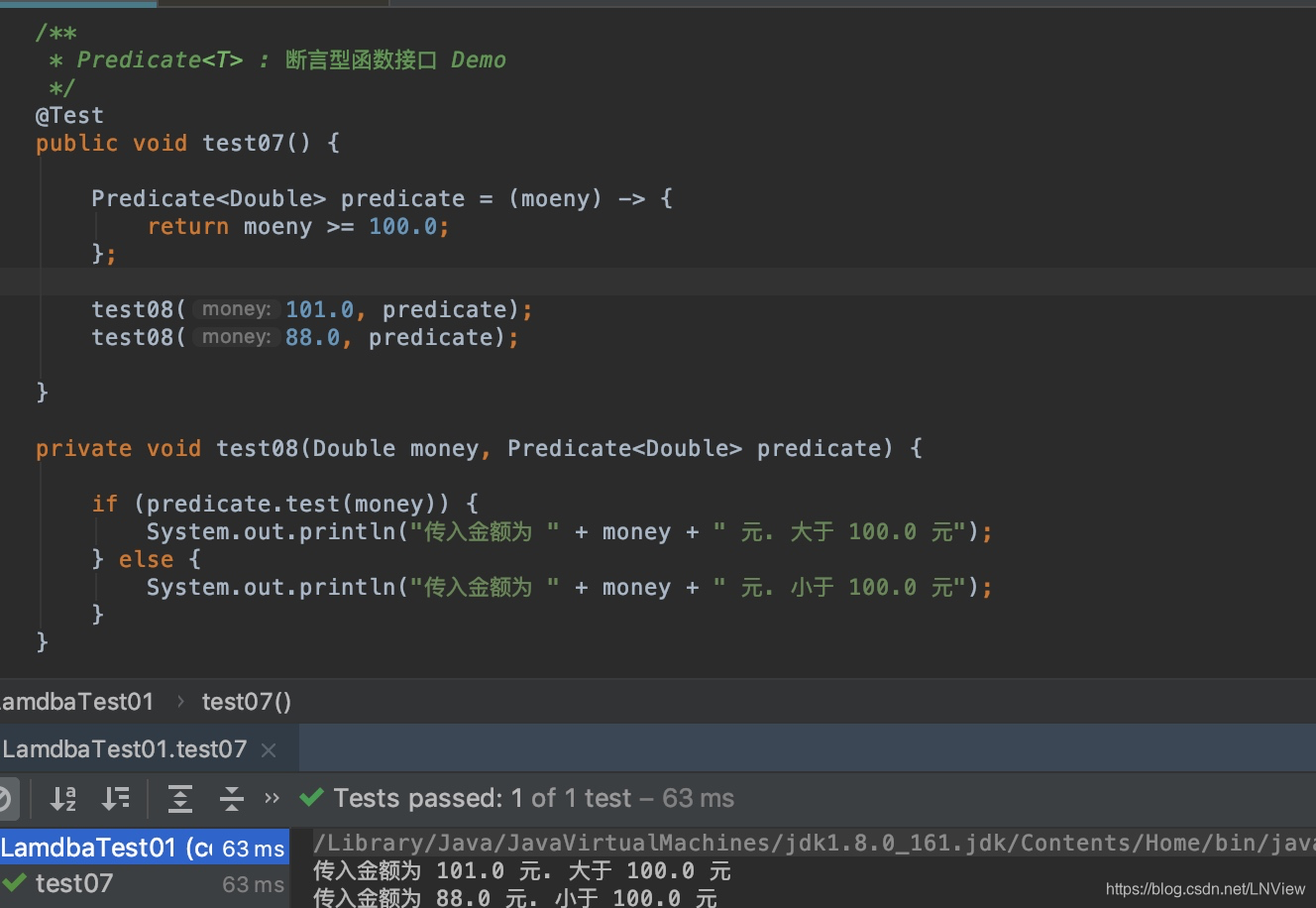This screenshot has height=908, width=1316.
Task: Click console output line with 101.0
Action: pyautogui.click(x=522, y=870)
